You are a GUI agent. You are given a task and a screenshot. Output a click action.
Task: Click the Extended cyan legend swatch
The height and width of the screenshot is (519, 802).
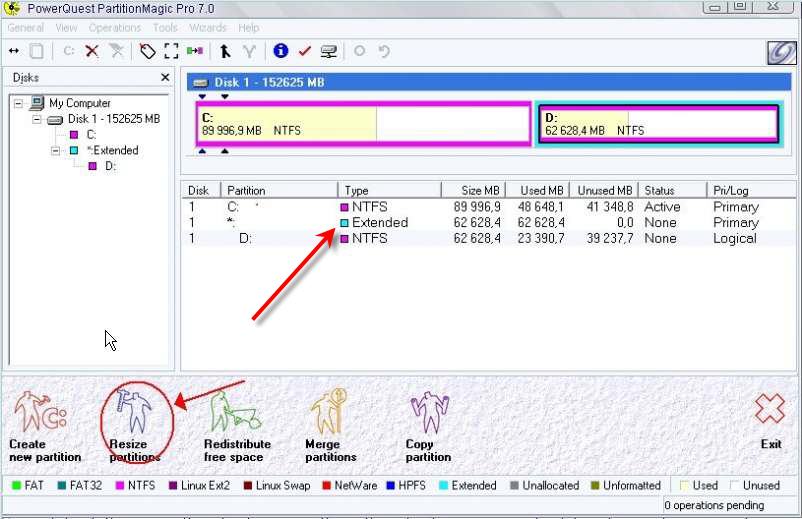coord(443,485)
